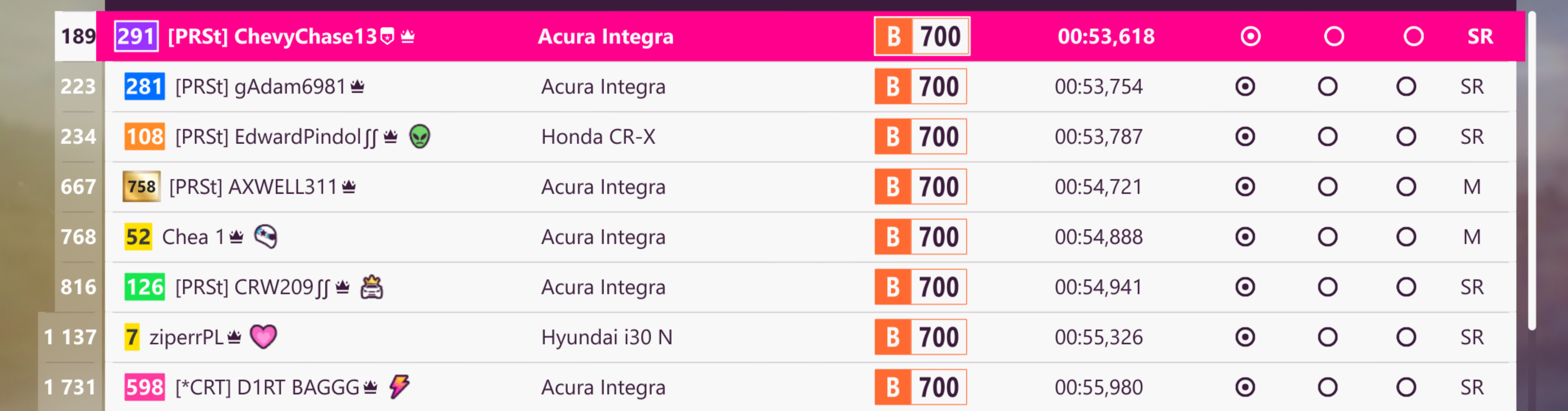Image resolution: width=1568 pixels, height=411 pixels.
Task: Click the gold 758 level badge
Action: tap(142, 186)
